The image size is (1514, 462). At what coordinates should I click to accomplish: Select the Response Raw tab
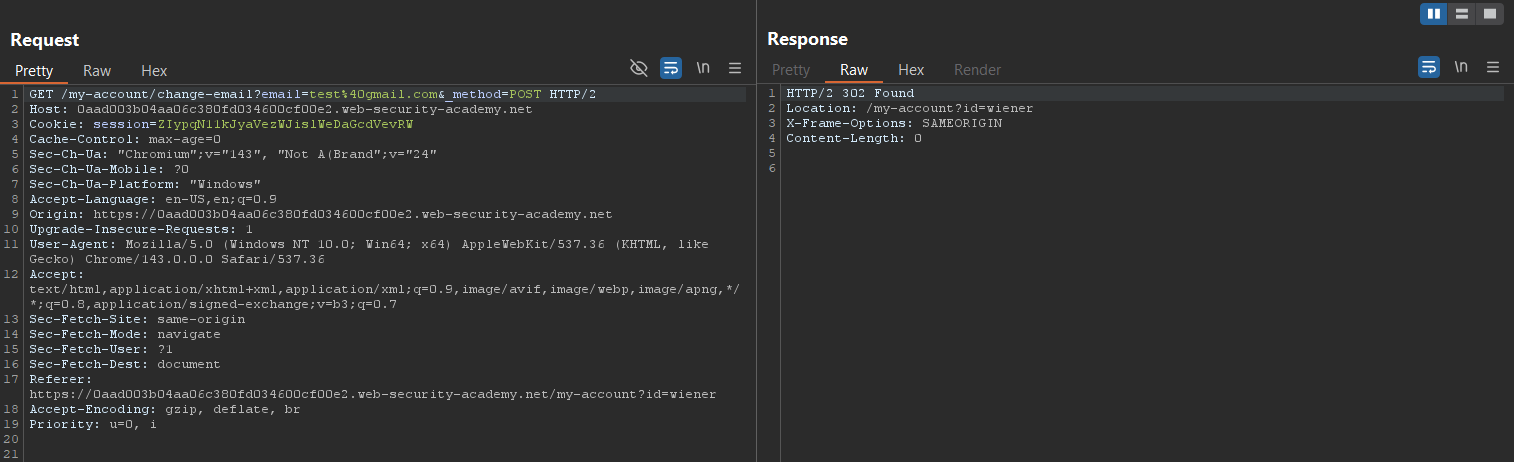854,70
